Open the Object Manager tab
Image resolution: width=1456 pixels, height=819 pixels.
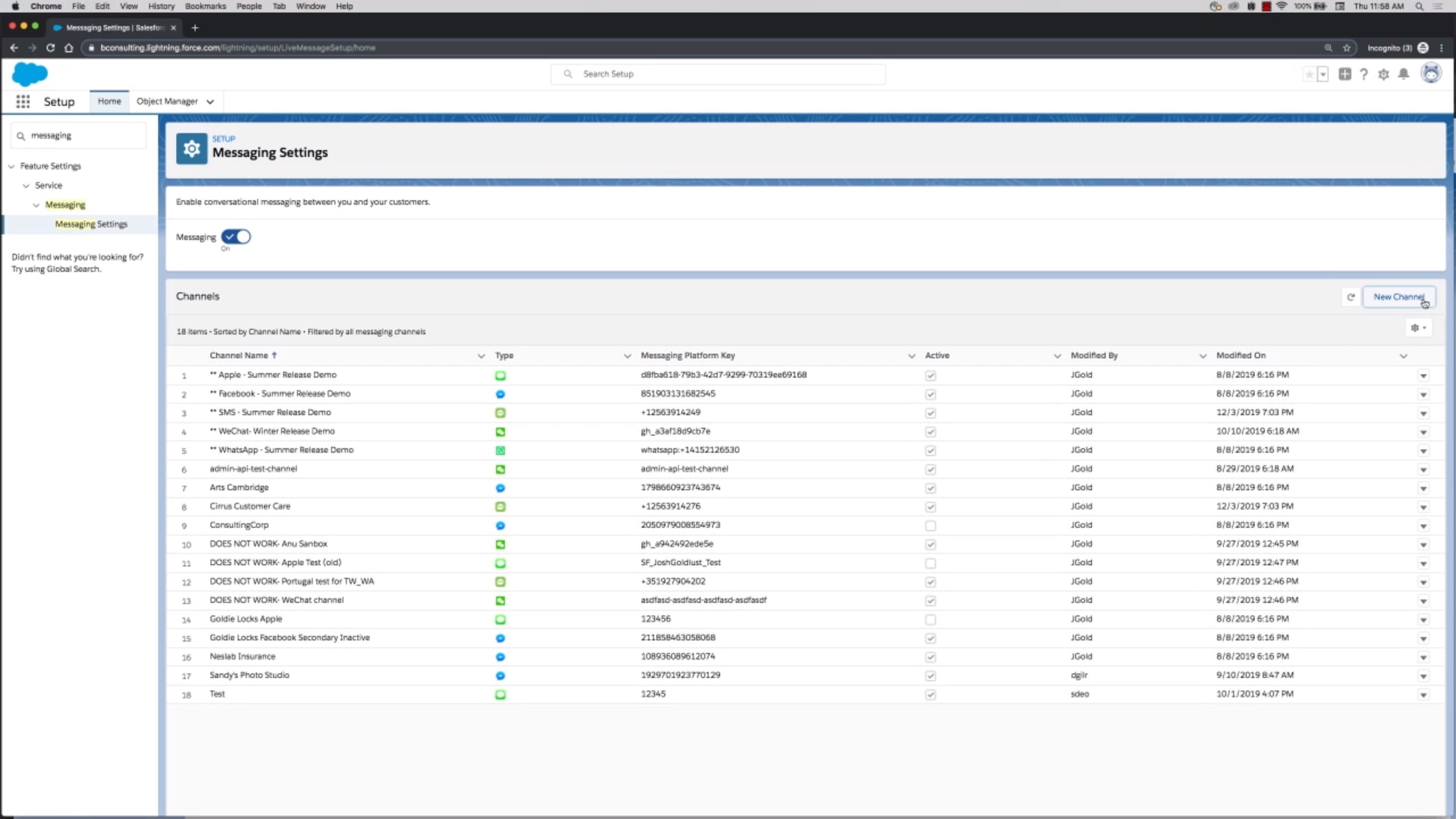(167, 102)
